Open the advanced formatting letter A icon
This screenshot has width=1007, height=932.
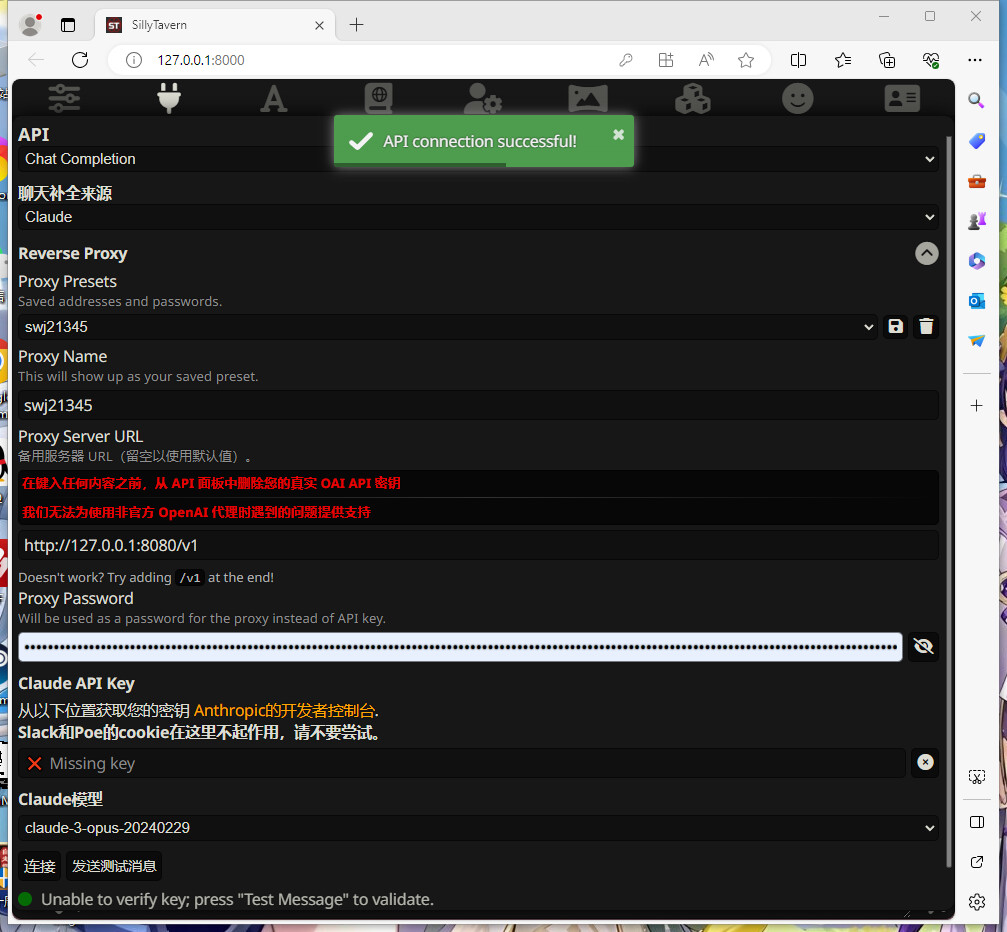[273, 98]
